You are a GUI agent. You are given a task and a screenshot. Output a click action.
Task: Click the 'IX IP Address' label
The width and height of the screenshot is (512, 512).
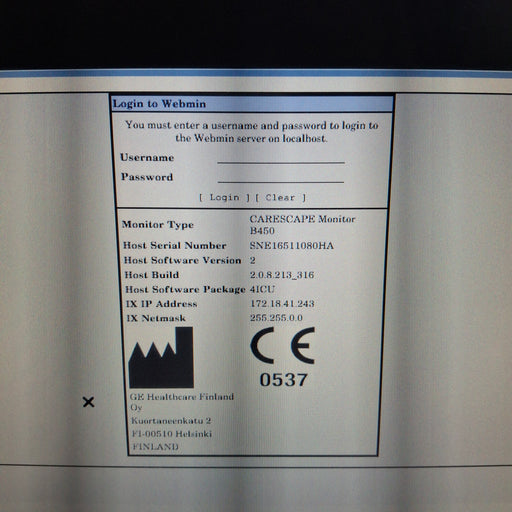click(161, 304)
